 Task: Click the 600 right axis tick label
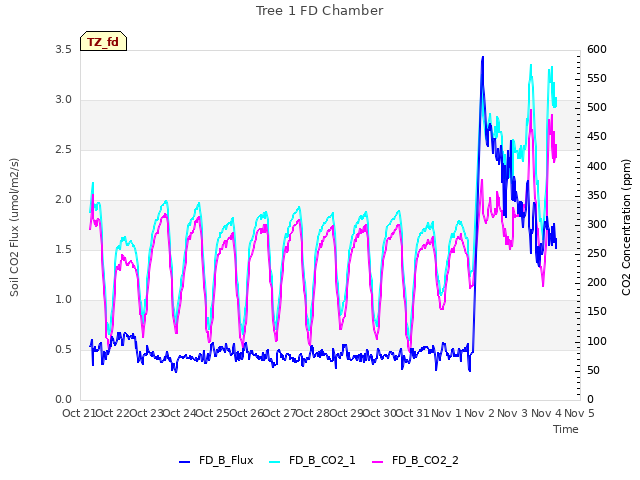tap(597, 49)
